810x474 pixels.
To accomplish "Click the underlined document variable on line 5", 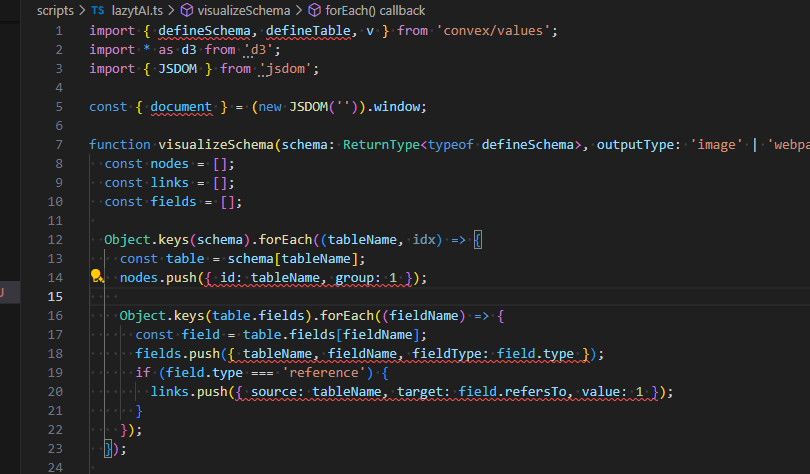I will pos(181,106).
